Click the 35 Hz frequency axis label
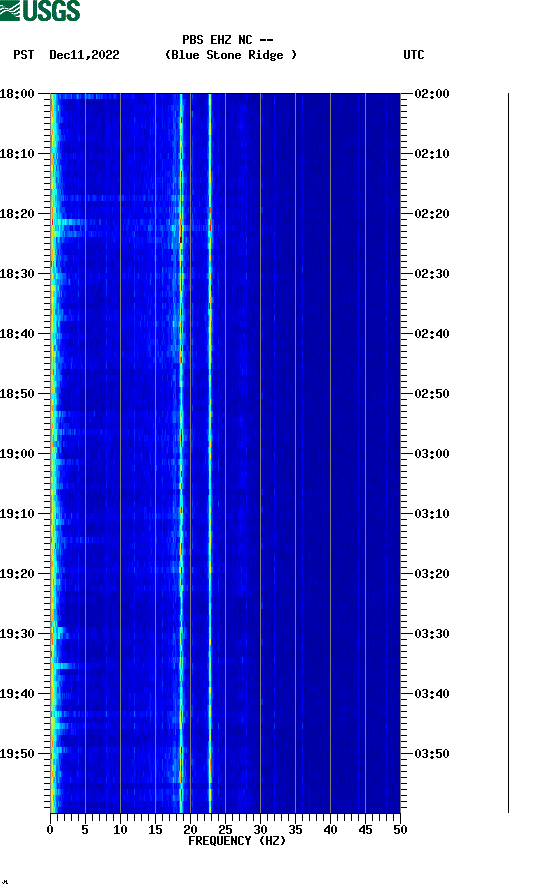Viewport: 552px width, 893px height. [x=295, y=830]
